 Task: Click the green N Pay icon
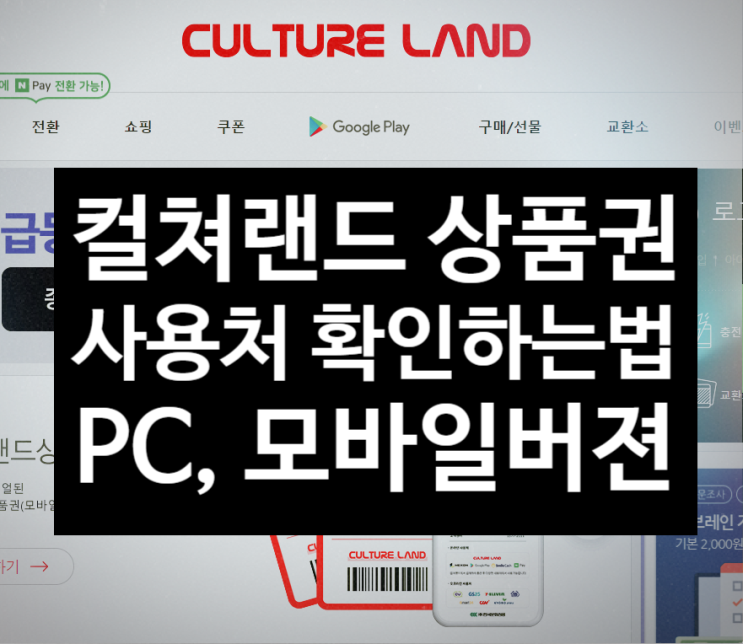point(22,85)
